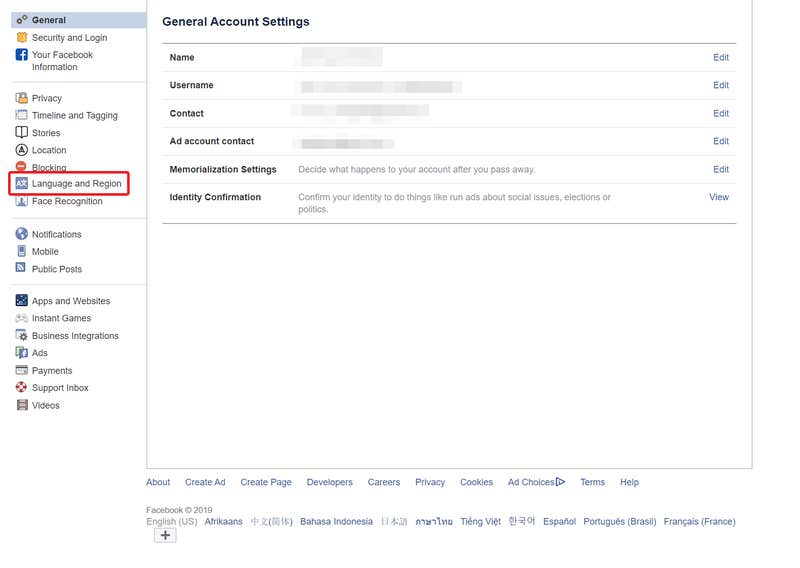Click the Blocking red icon
Image resolution: width=800 pixels, height=568 pixels.
pyautogui.click(x=21, y=166)
